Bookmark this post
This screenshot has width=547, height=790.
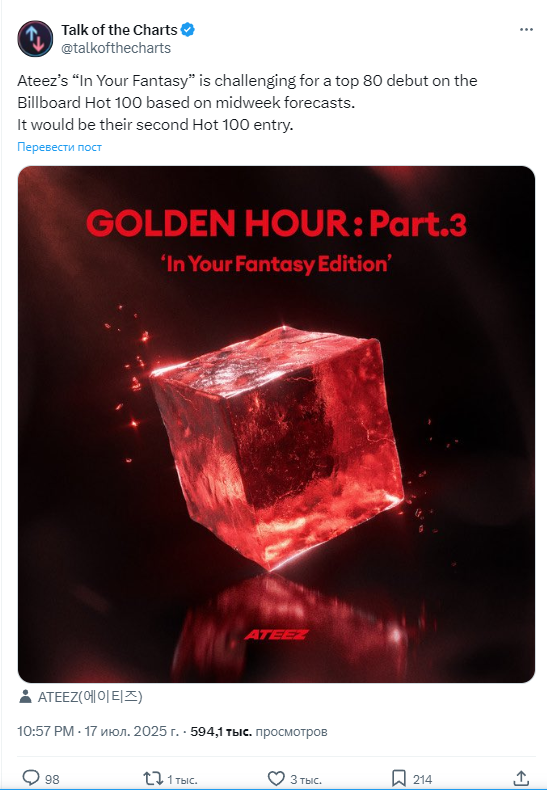click(x=398, y=778)
